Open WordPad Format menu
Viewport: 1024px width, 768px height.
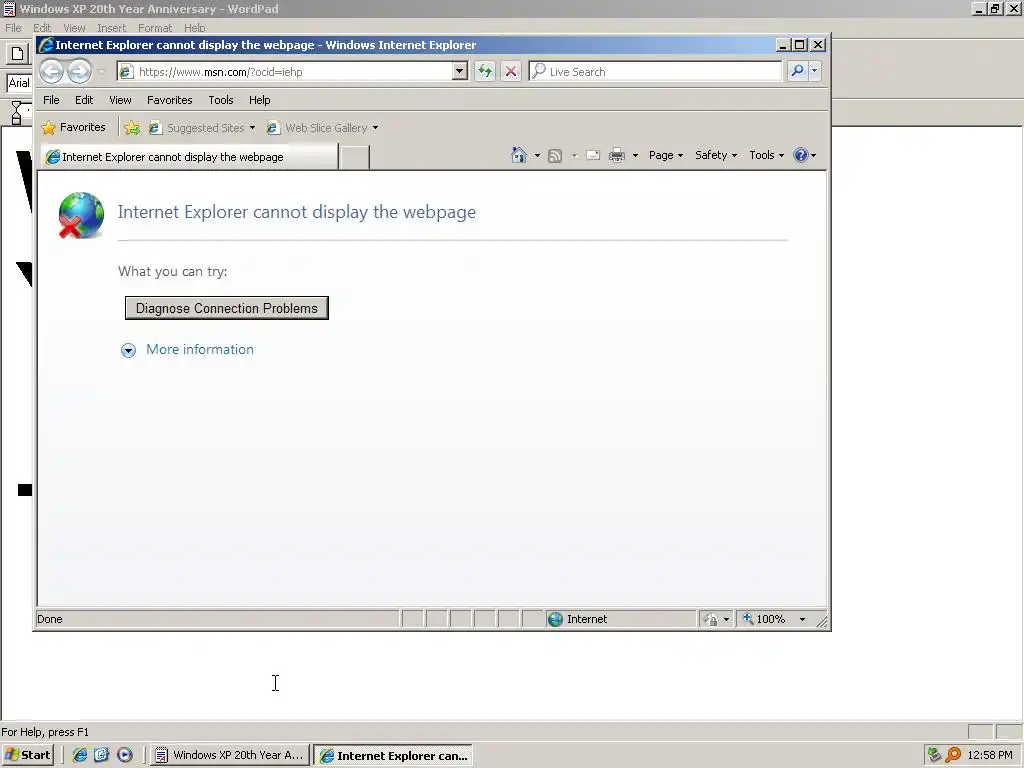[155, 28]
